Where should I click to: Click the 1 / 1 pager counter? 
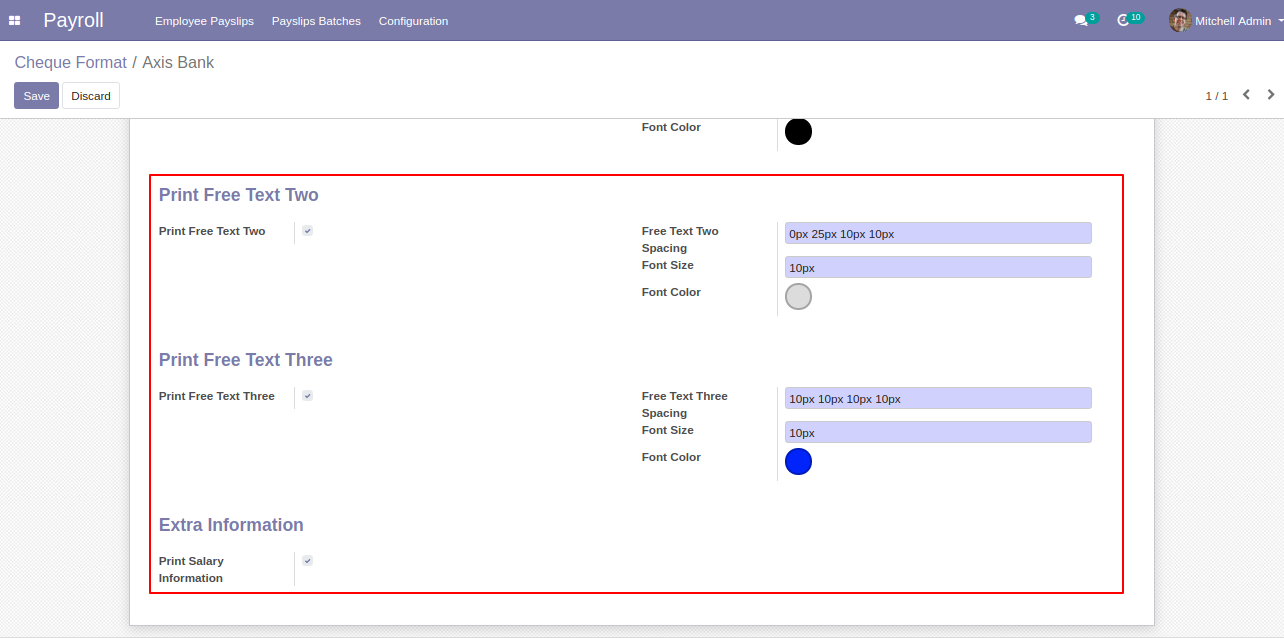(1216, 96)
